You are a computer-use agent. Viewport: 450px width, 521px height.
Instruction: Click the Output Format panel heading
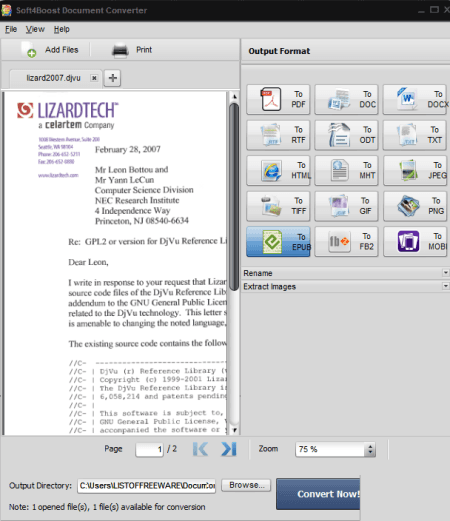pyautogui.click(x=279, y=51)
